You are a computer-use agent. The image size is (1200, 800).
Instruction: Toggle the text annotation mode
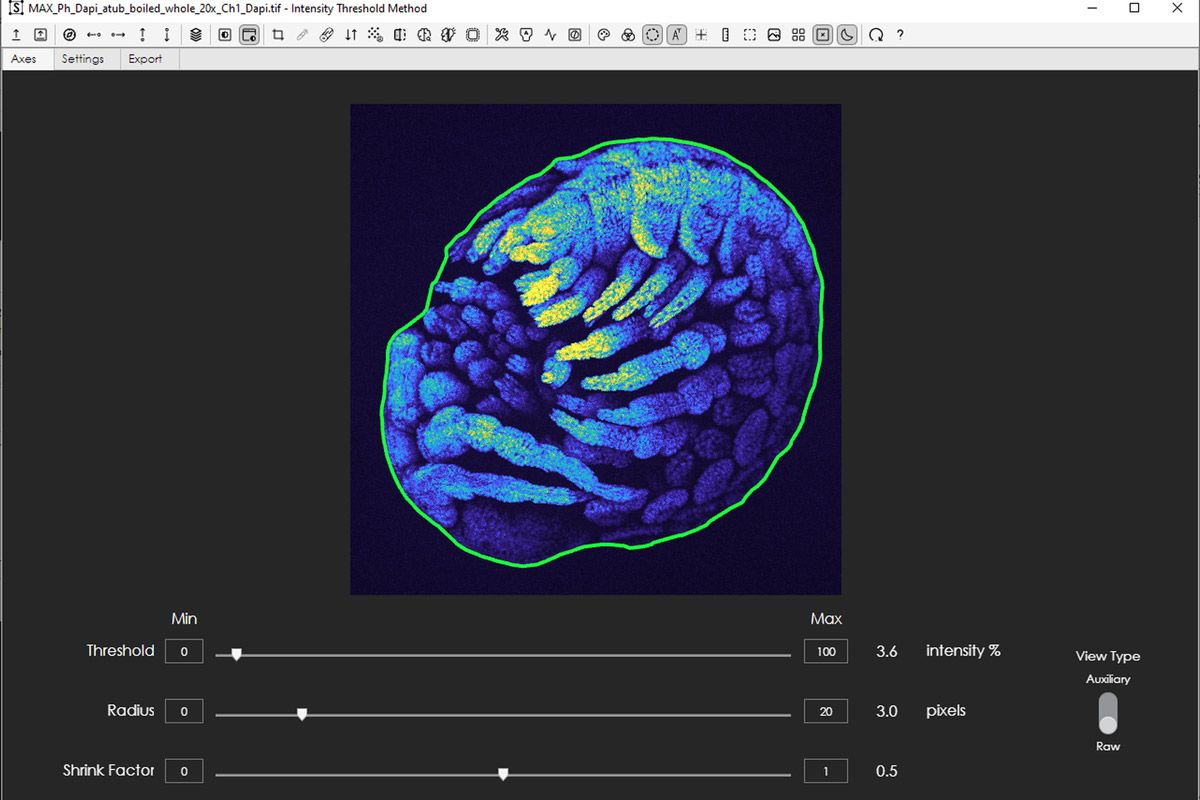tap(677, 34)
